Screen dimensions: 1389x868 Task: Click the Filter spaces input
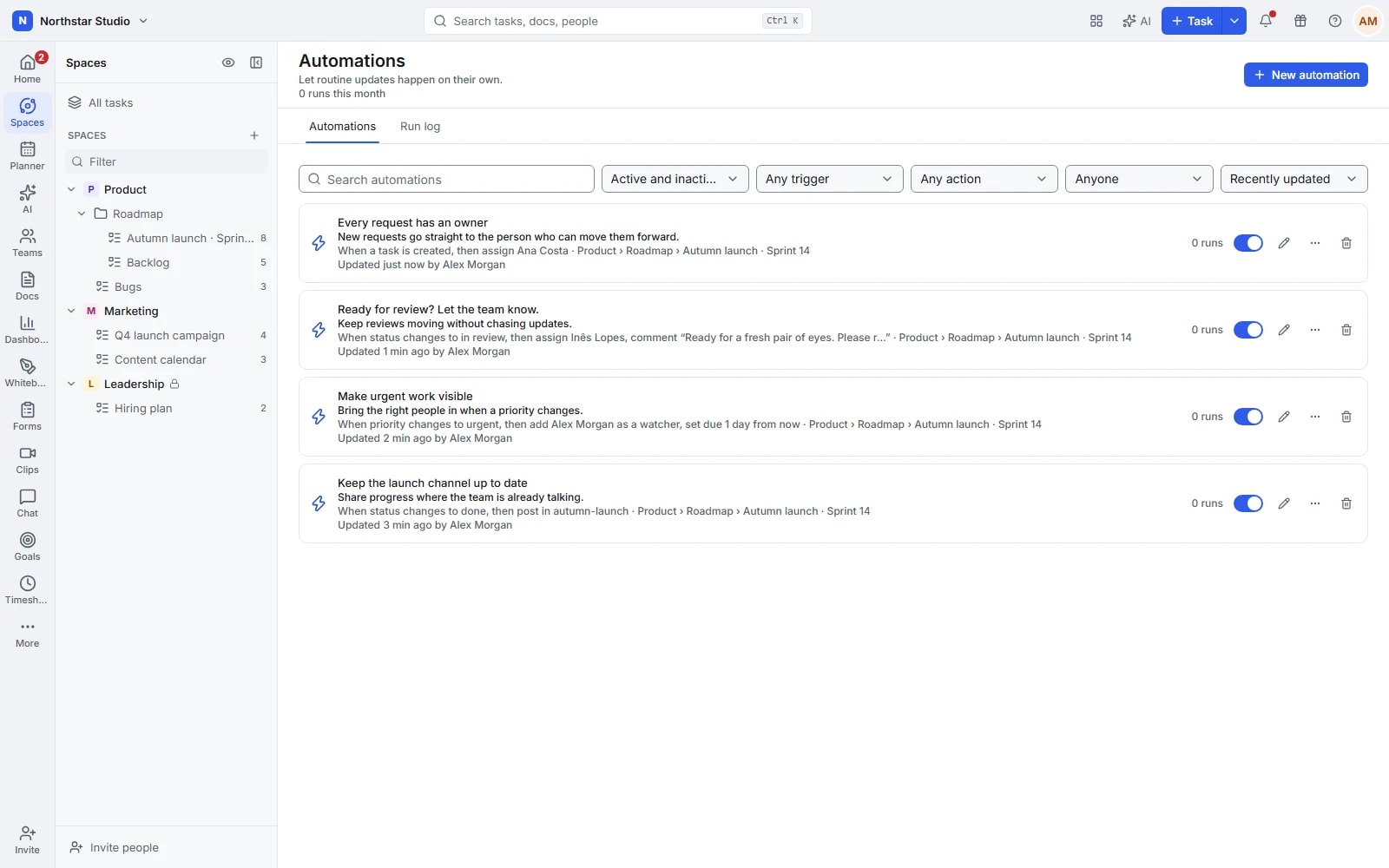pos(166,161)
